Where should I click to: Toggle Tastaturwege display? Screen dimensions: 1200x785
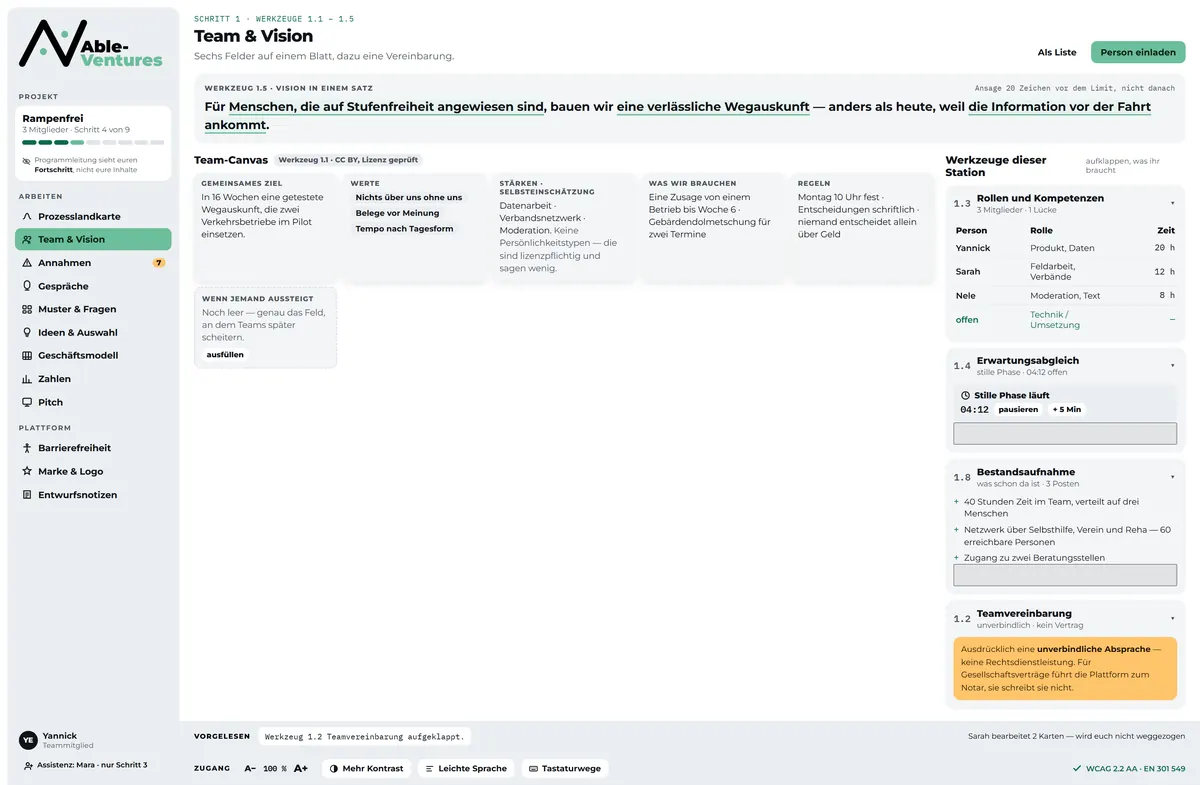tap(565, 768)
